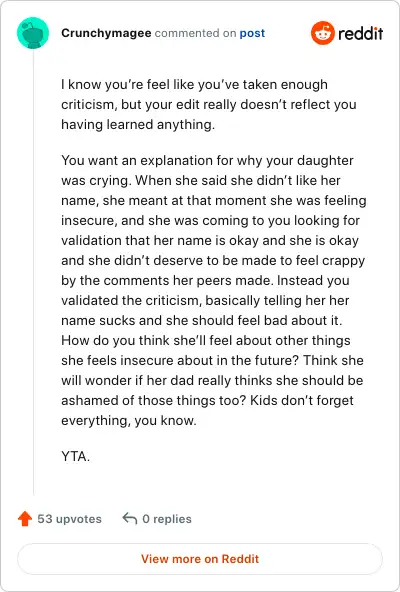Click the phrase "having learned anything."
The height and width of the screenshot is (592, 400).
[138, 125]
